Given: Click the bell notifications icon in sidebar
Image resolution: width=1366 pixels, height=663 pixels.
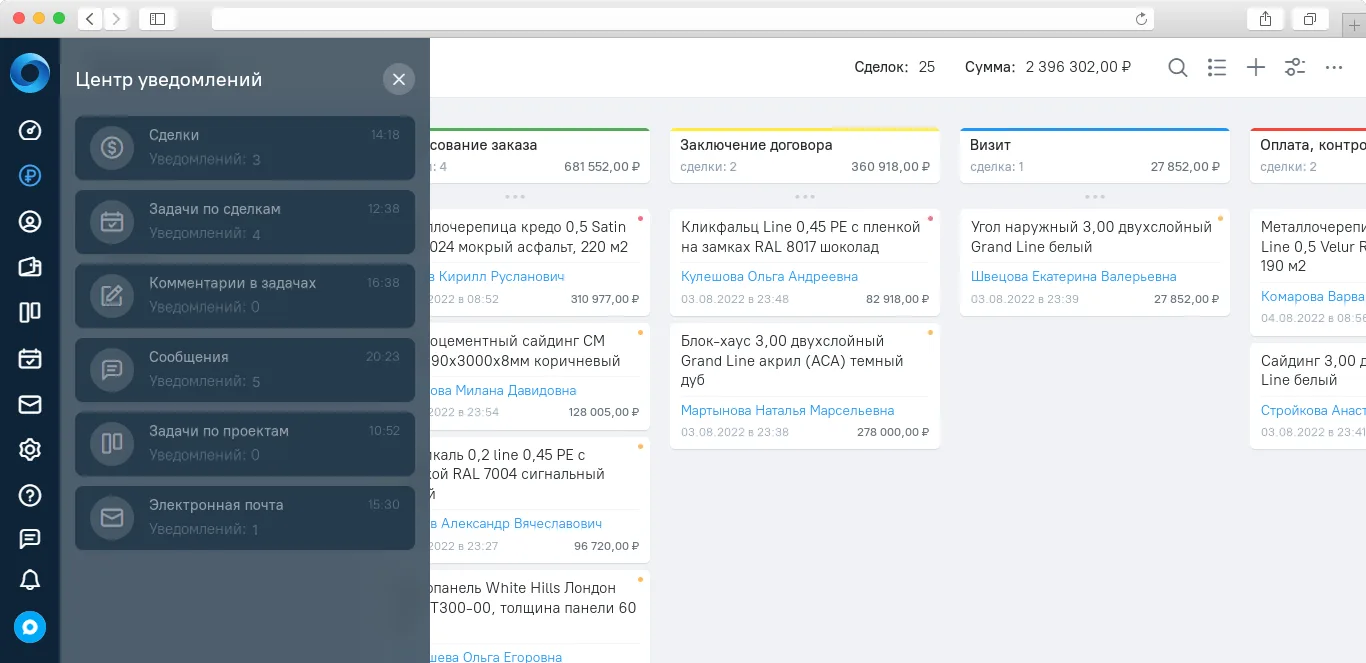Looking at the screenshot, I should pos(30,580).
